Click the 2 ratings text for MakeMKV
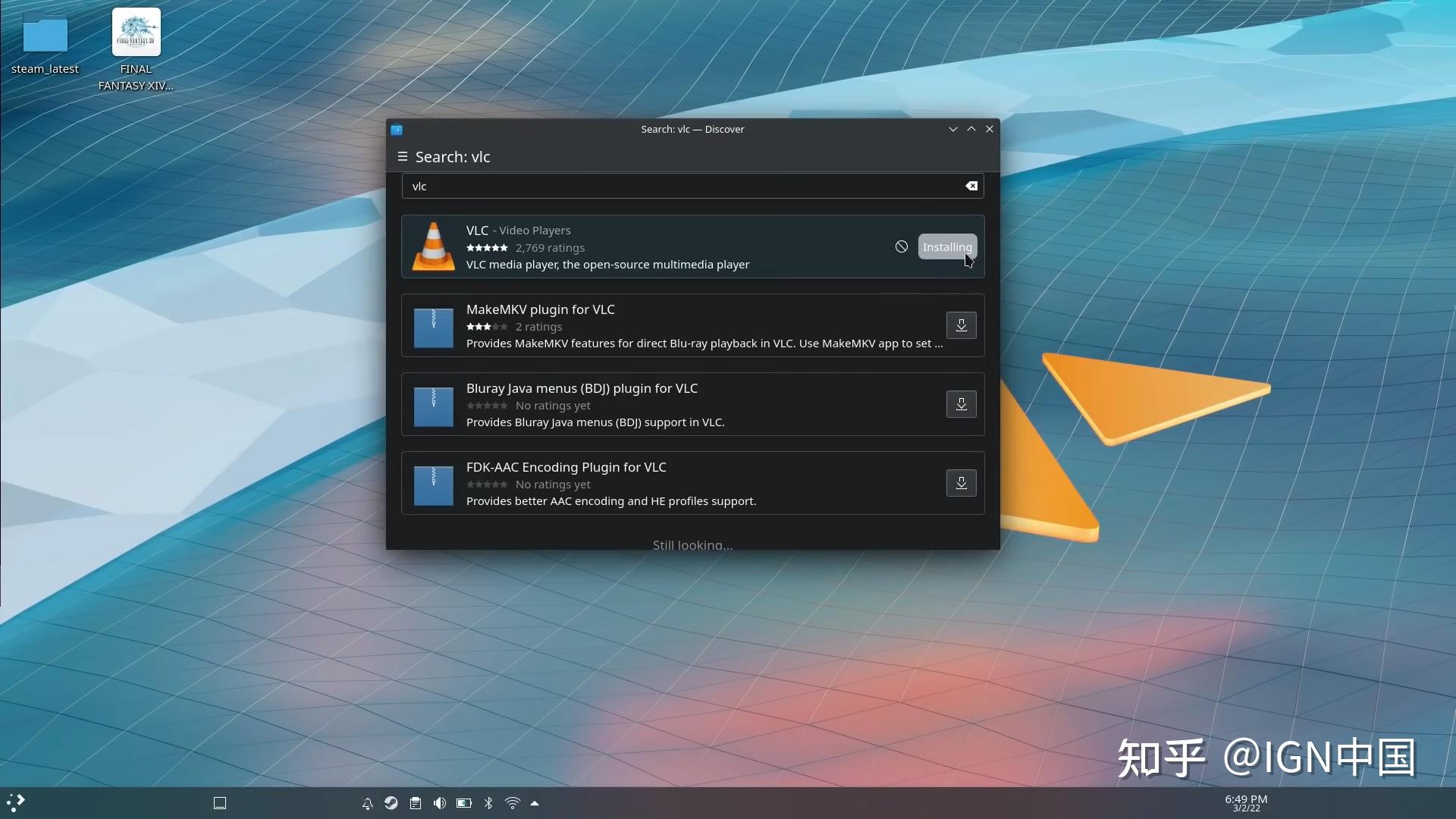Screen dimensions: 1456x819 tap(538, 327)
